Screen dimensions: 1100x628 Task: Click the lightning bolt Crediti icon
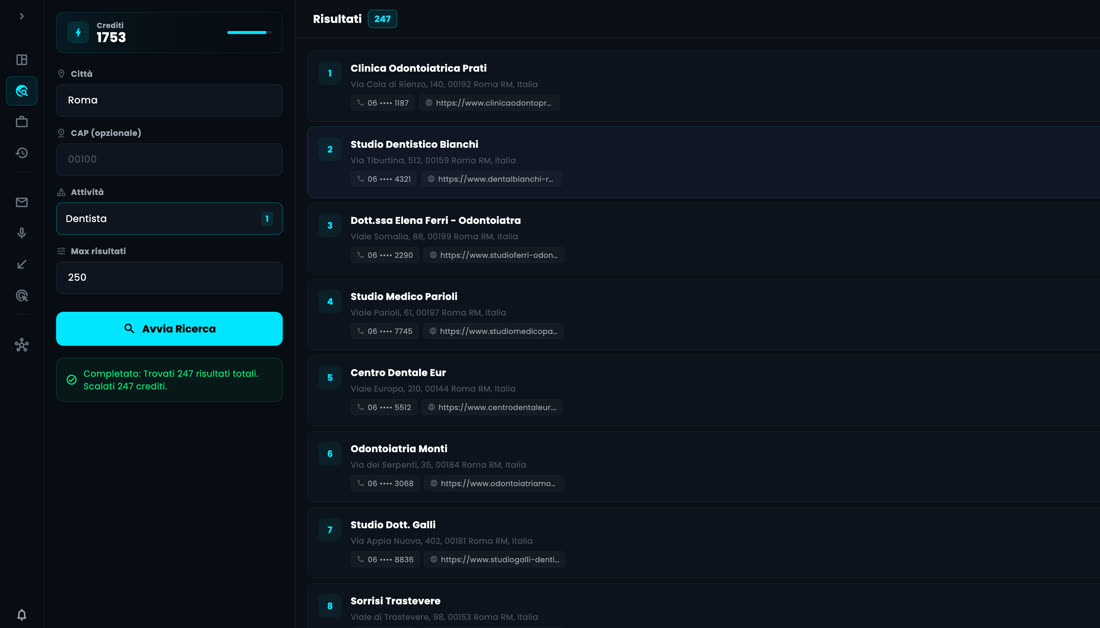pos(78,32)
